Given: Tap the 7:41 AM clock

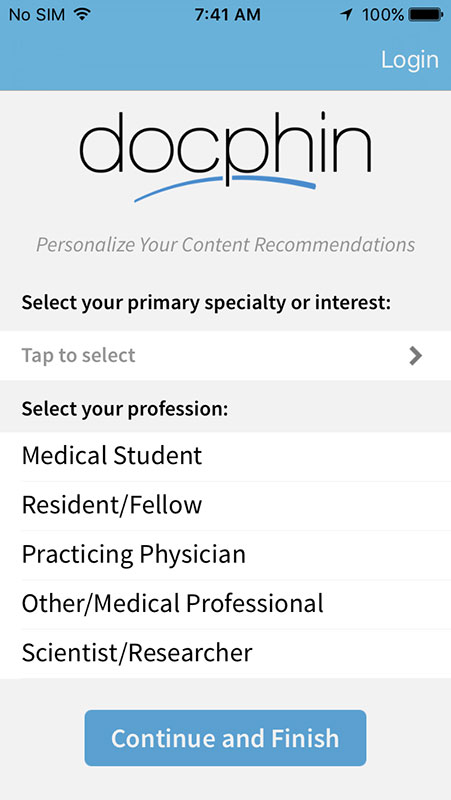Looking at the screenshot, I should pos(227,15).
